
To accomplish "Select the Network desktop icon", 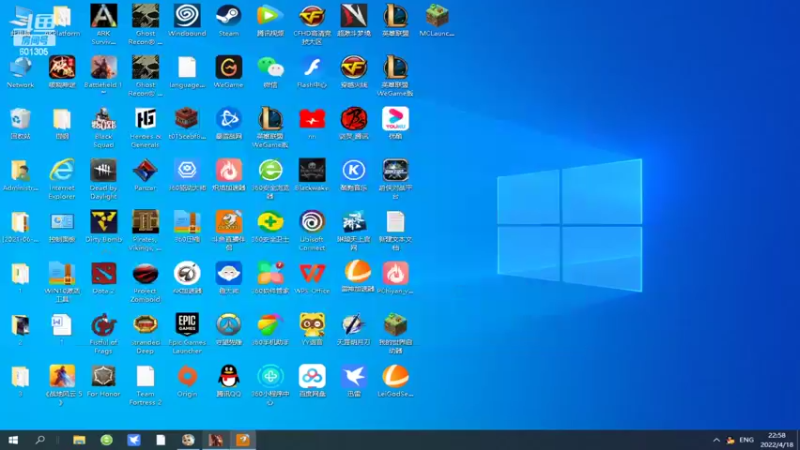I will pyautogui.click(x=20, y=72).
